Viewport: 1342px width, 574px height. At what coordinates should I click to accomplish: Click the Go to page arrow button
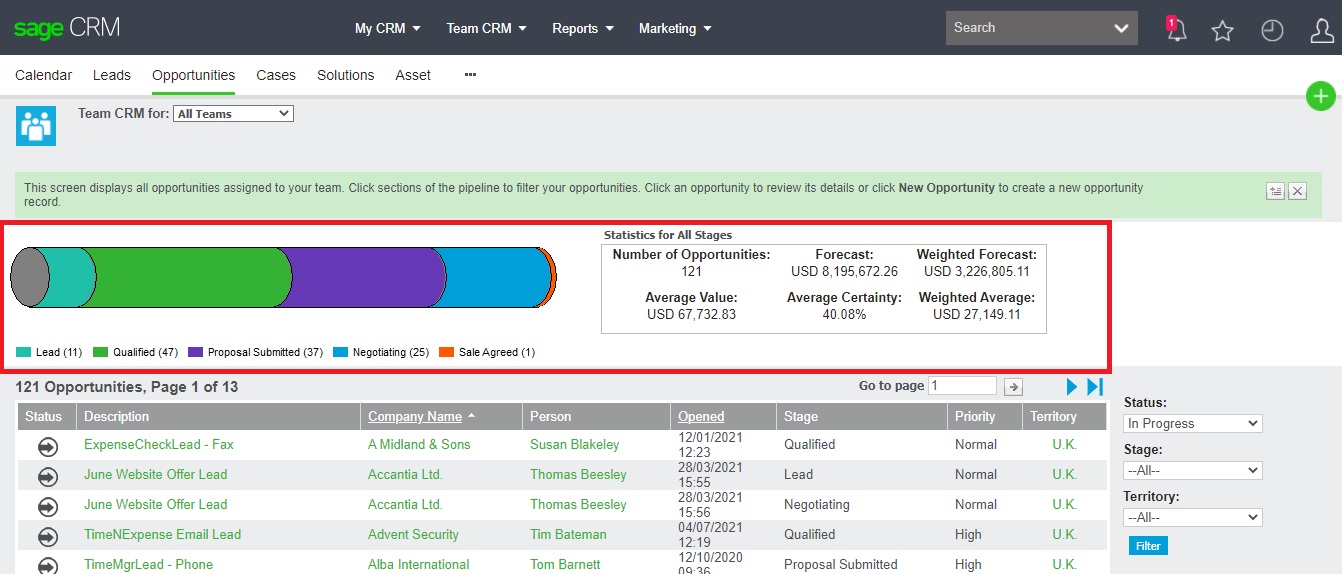pos(1013,387)
